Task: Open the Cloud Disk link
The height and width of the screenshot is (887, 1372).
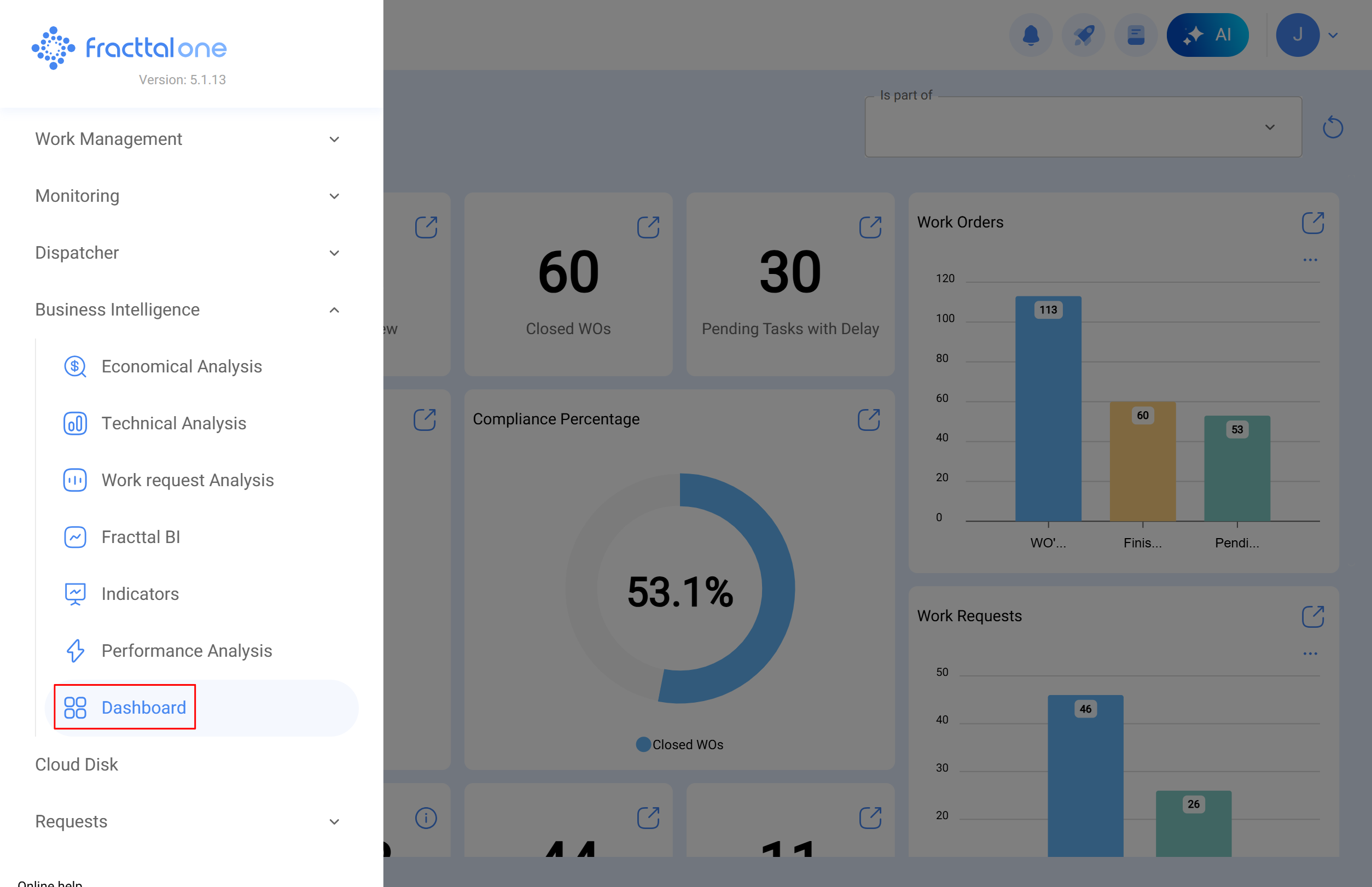Action: click(77, 765)
